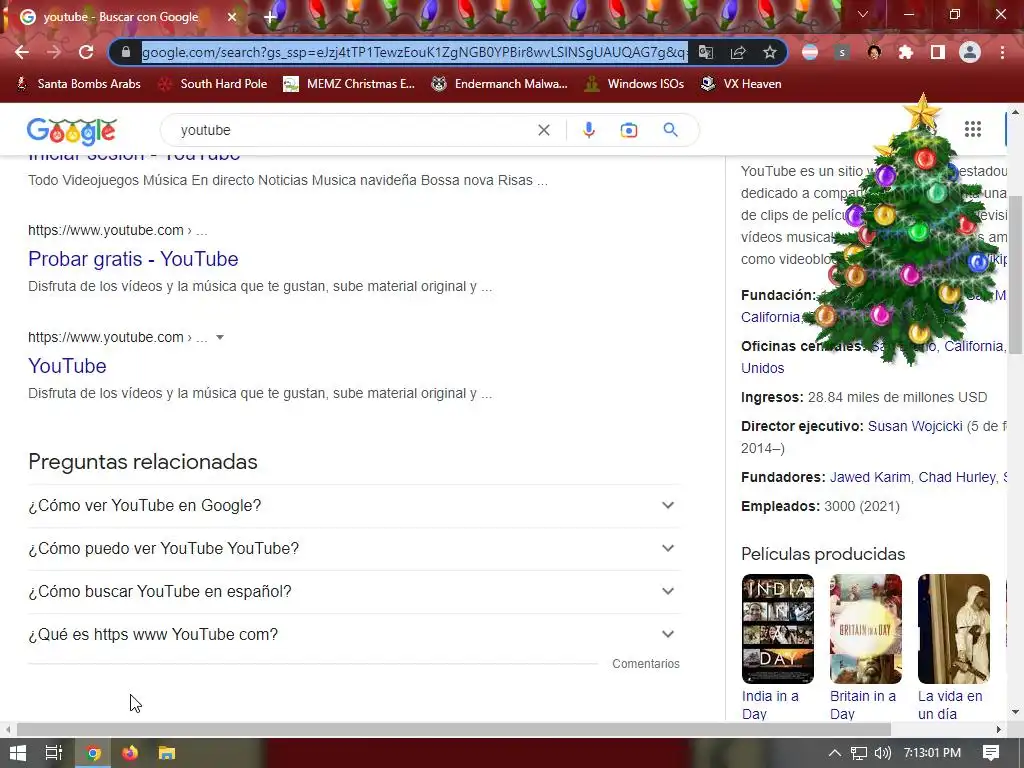Image resolution: width=1024 pixels, height=768 pixels.
Task: Open the Endermanch Malware bookmark
Action: (500, 84)
